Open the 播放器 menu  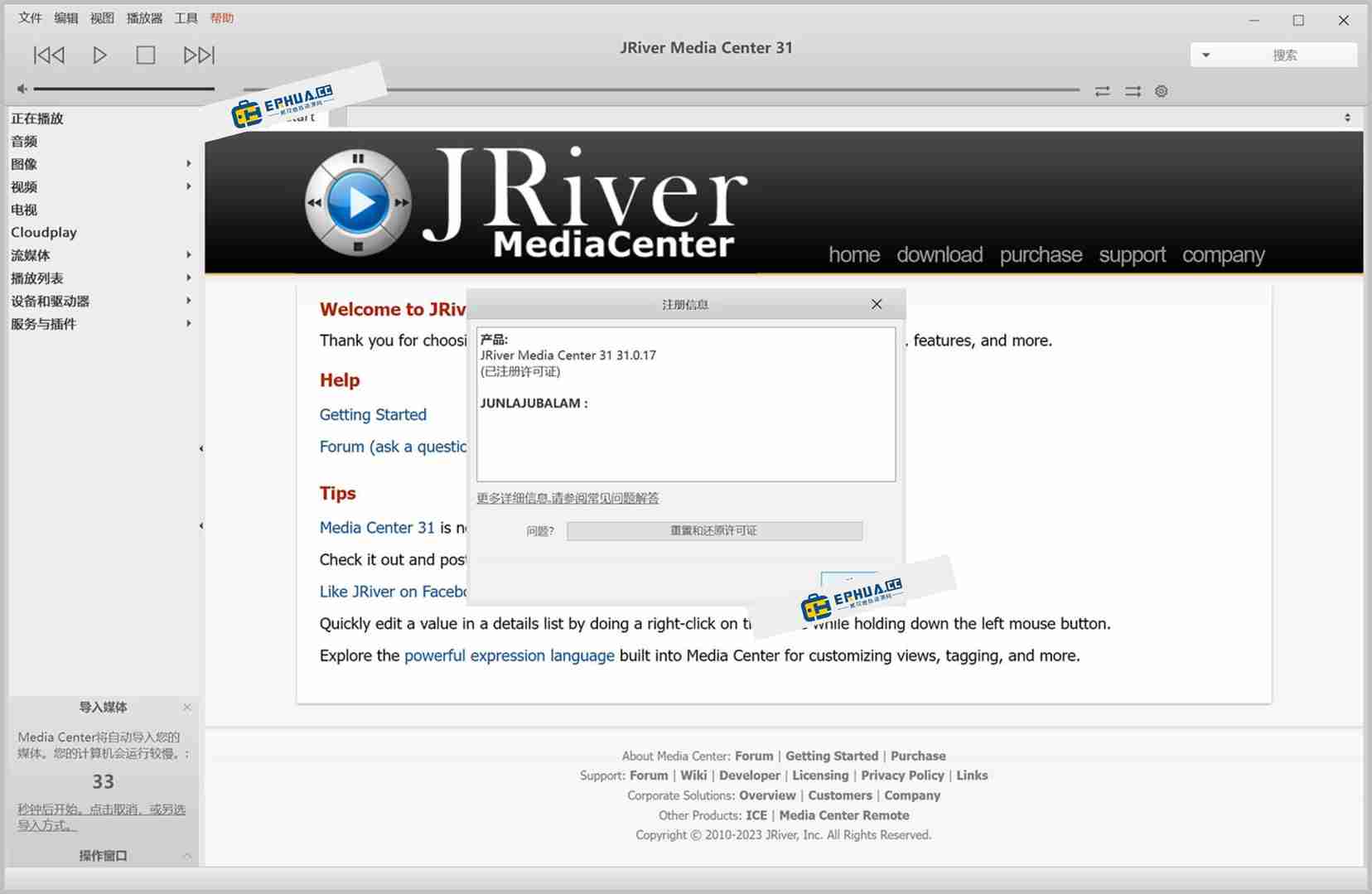point(144,17)
